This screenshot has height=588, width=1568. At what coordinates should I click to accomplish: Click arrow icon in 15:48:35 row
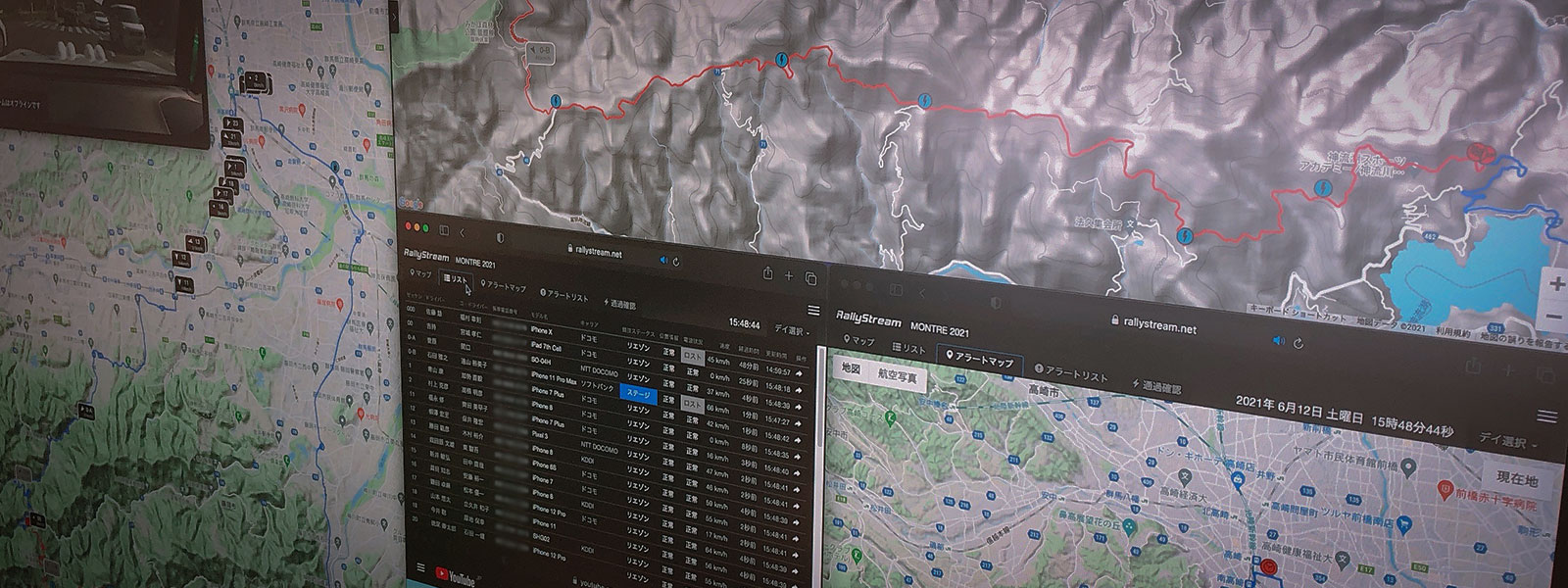[x=797, y=457]
